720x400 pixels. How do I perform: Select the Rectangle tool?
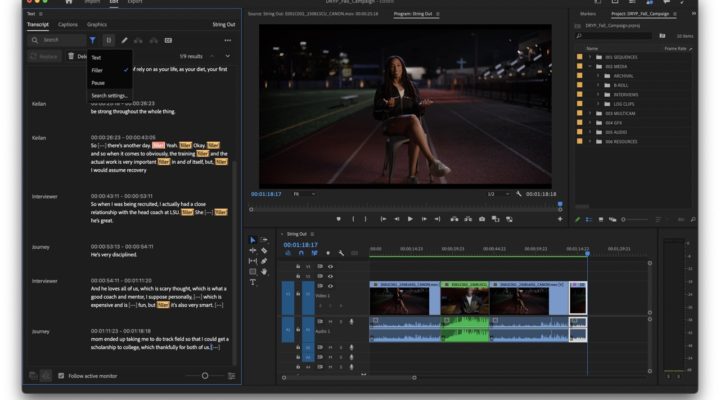click(253, 271)
